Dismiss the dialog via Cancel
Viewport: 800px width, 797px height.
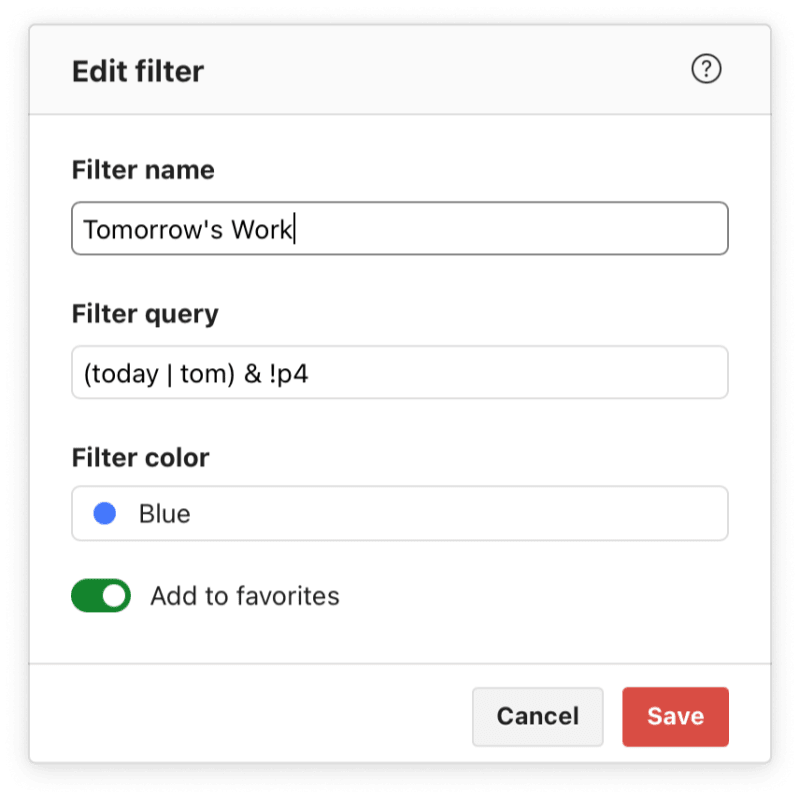click(x=537, y=716)
